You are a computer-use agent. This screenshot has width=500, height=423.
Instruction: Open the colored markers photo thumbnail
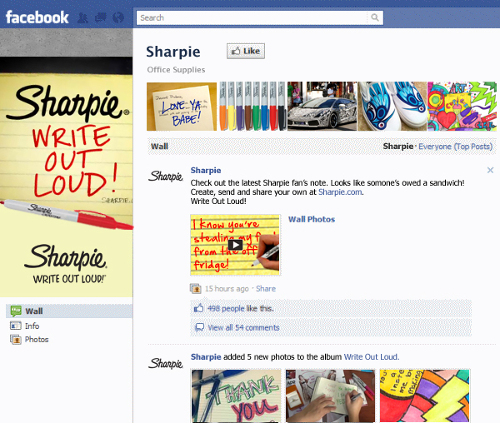point(252,106)
